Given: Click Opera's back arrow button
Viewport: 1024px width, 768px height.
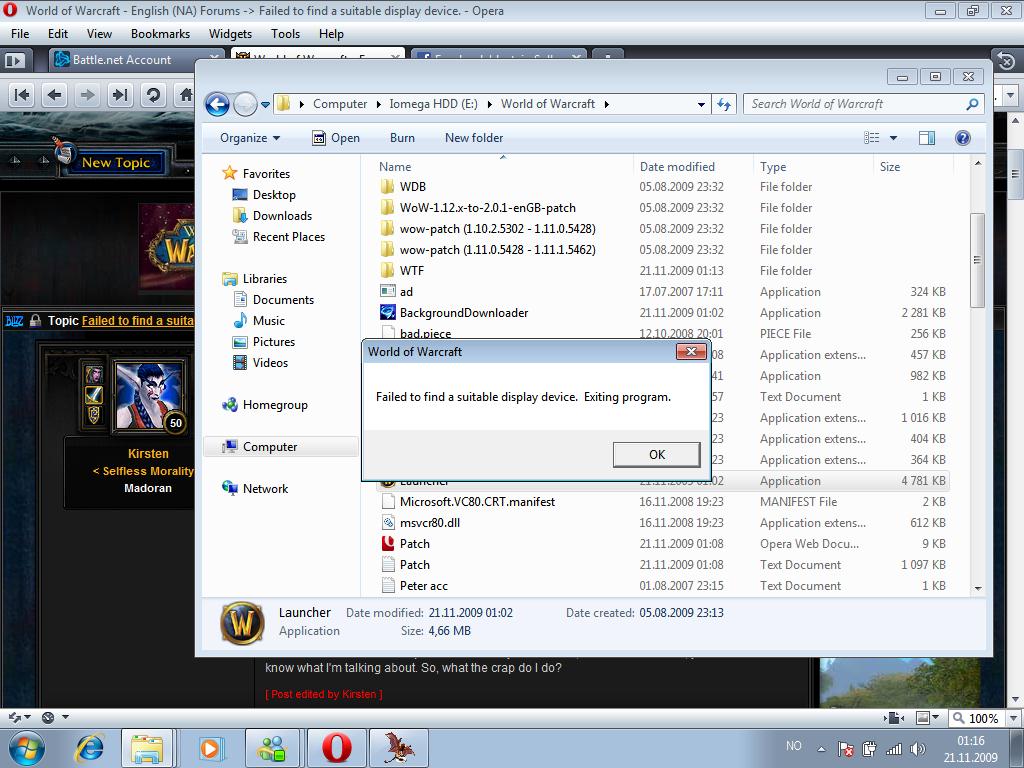Looking at the screenshot, I should [55, 95].
